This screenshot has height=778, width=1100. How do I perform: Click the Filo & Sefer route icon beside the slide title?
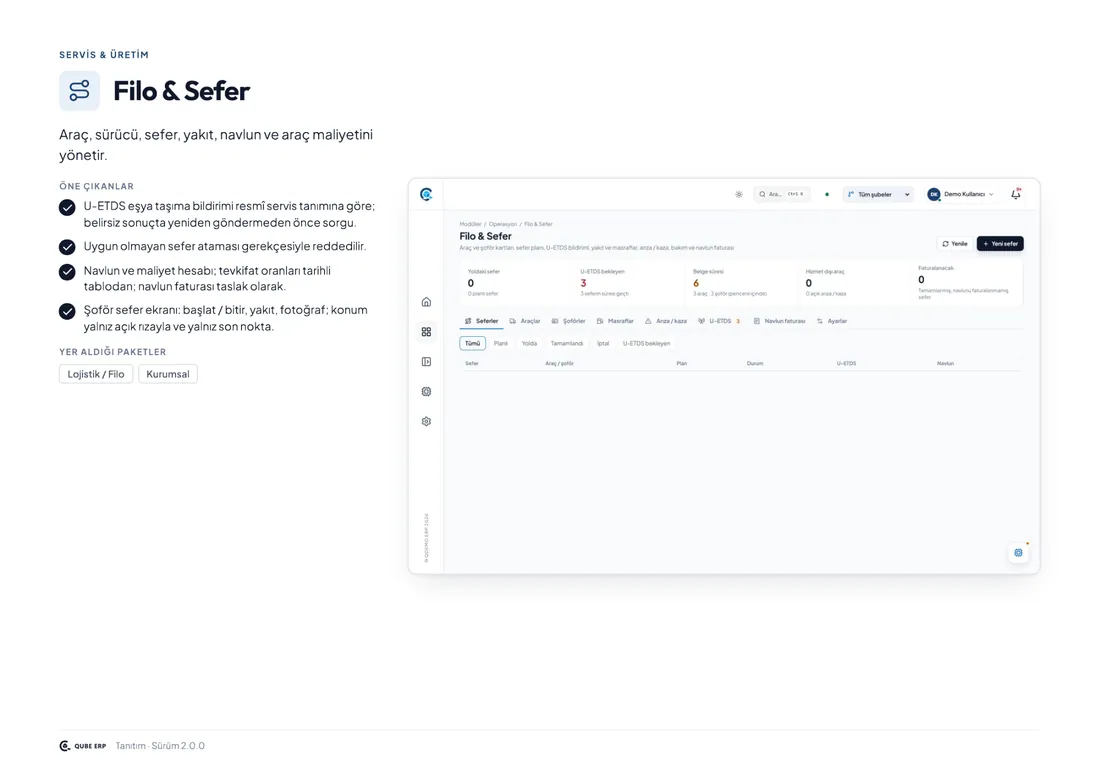point(79,90)
